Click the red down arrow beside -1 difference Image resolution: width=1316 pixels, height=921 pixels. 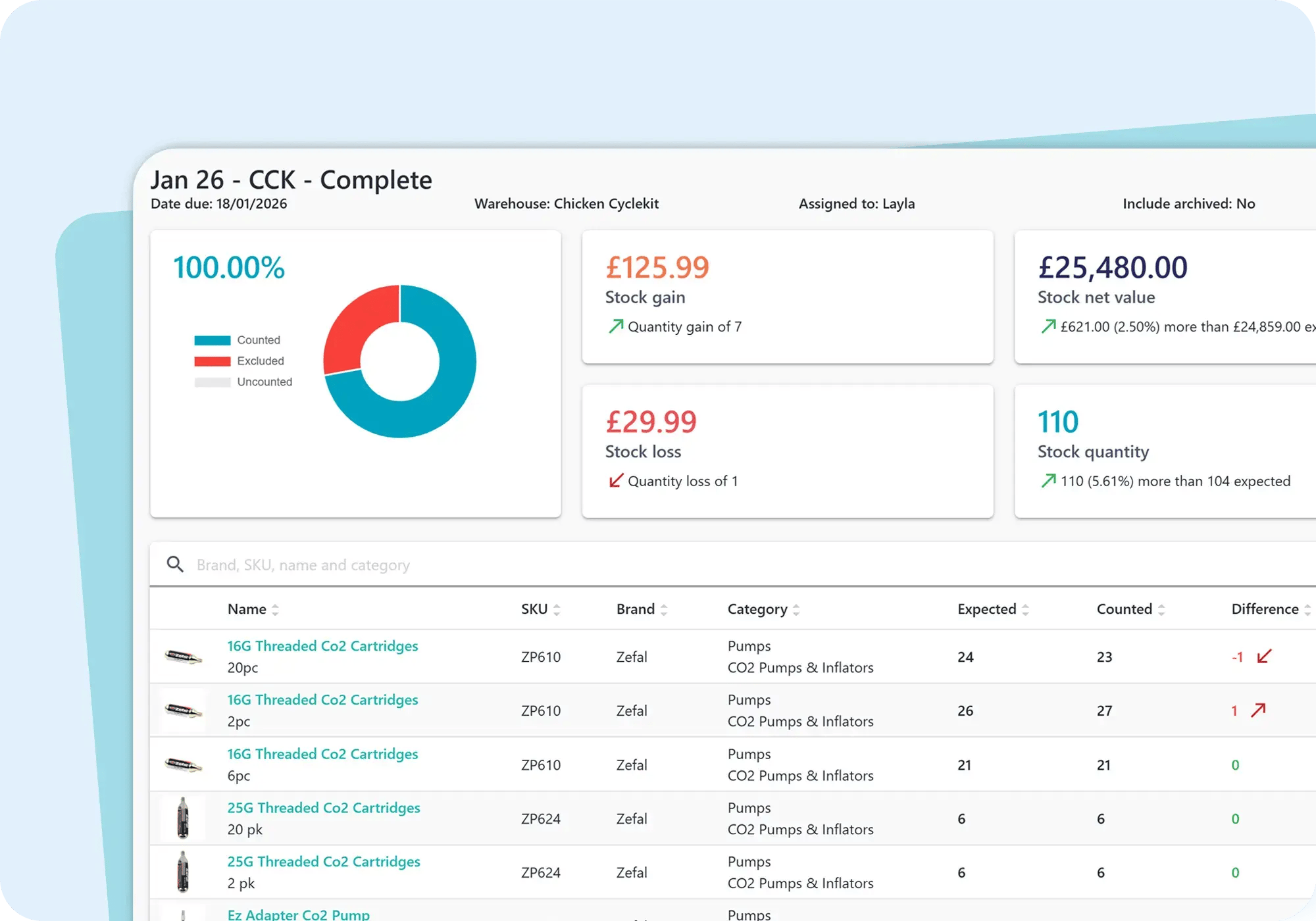click(1264, 657)
